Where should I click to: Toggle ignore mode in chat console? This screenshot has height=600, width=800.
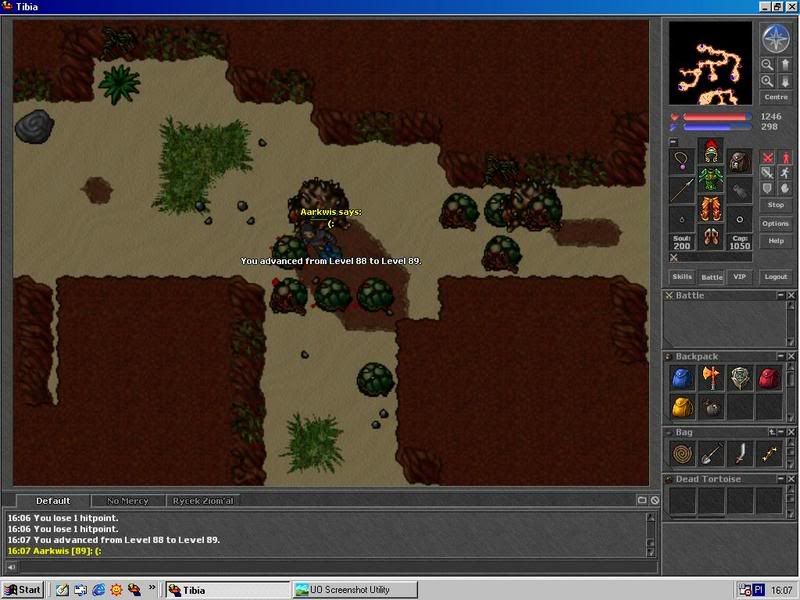tap(655, 501)
